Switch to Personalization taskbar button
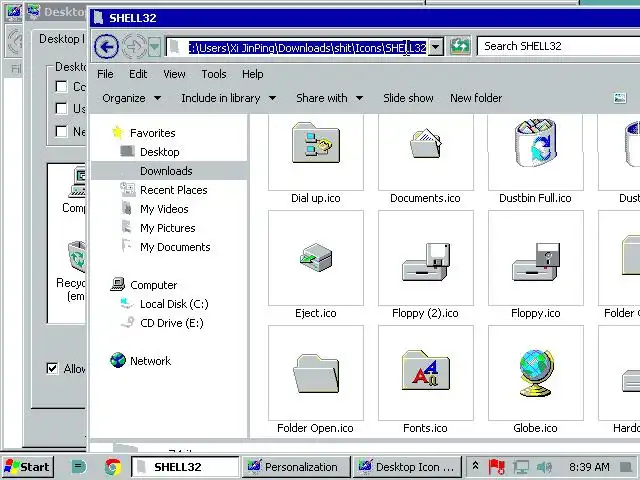640x480 pixels. pos(296,467)
